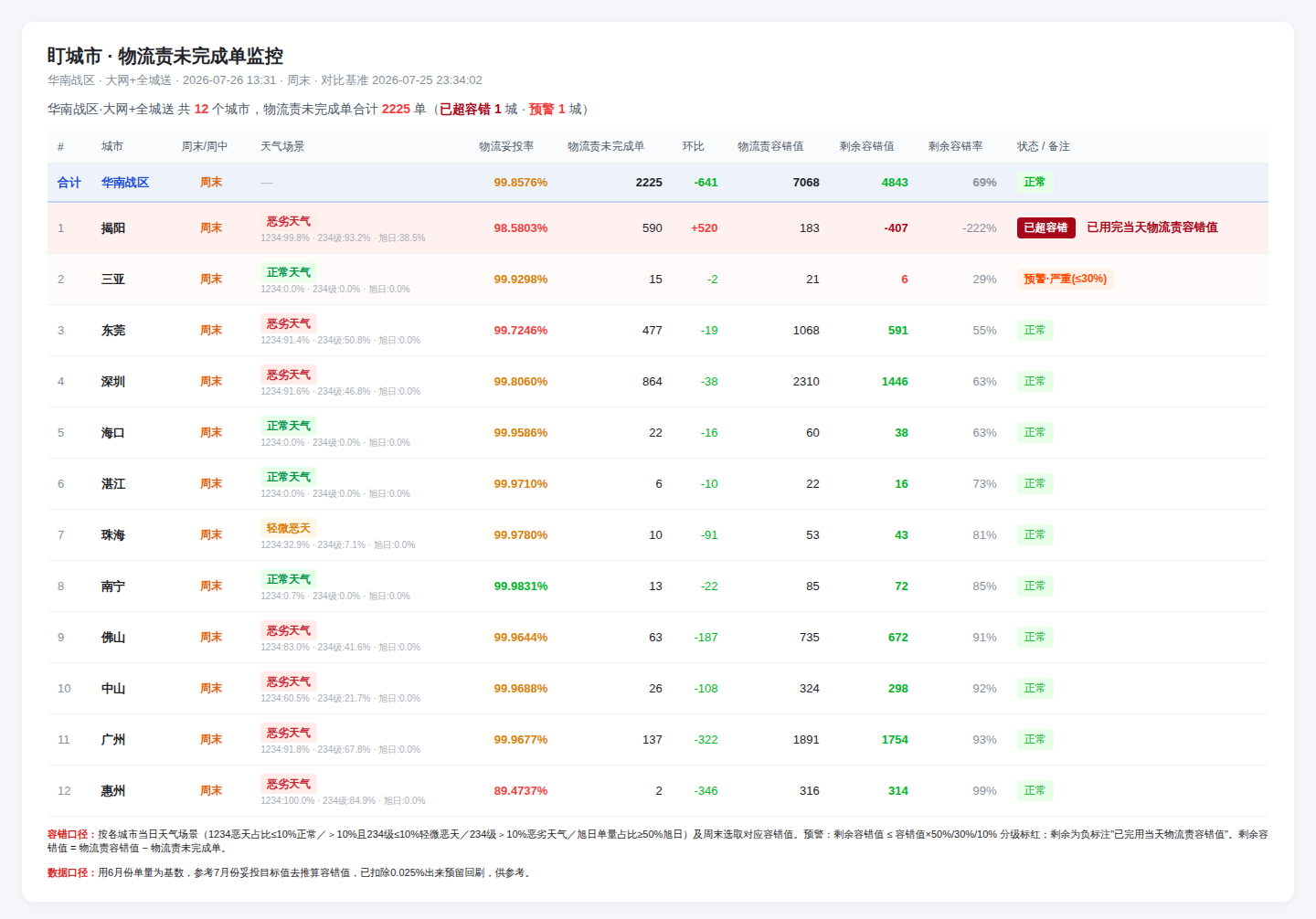The height and width of the screenshot is (919, 1316).
Task: Click 揭阳's 恶劣天气 tag
Action: point(289,221)
